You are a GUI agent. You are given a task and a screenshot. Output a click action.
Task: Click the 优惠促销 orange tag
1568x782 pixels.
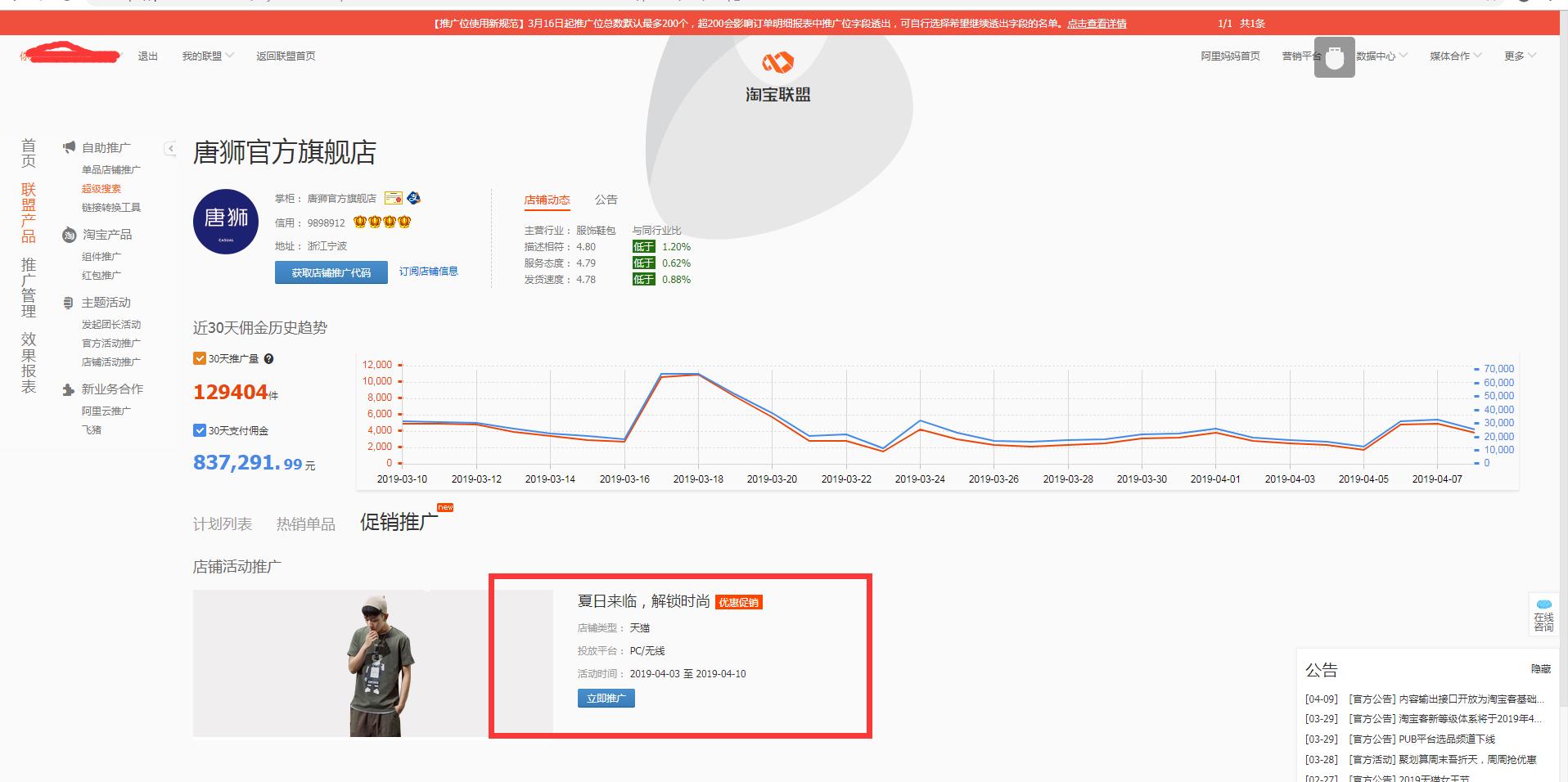(x=739, y=603)
